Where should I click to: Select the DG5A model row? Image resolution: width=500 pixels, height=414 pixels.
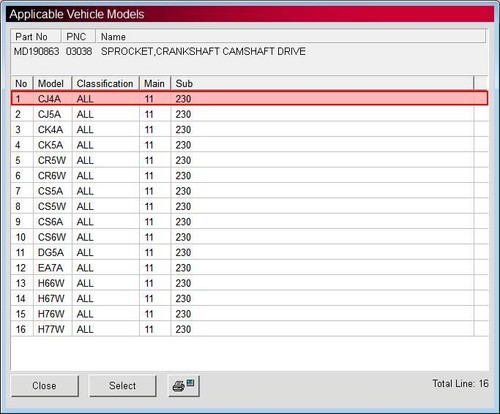(249, 252)
